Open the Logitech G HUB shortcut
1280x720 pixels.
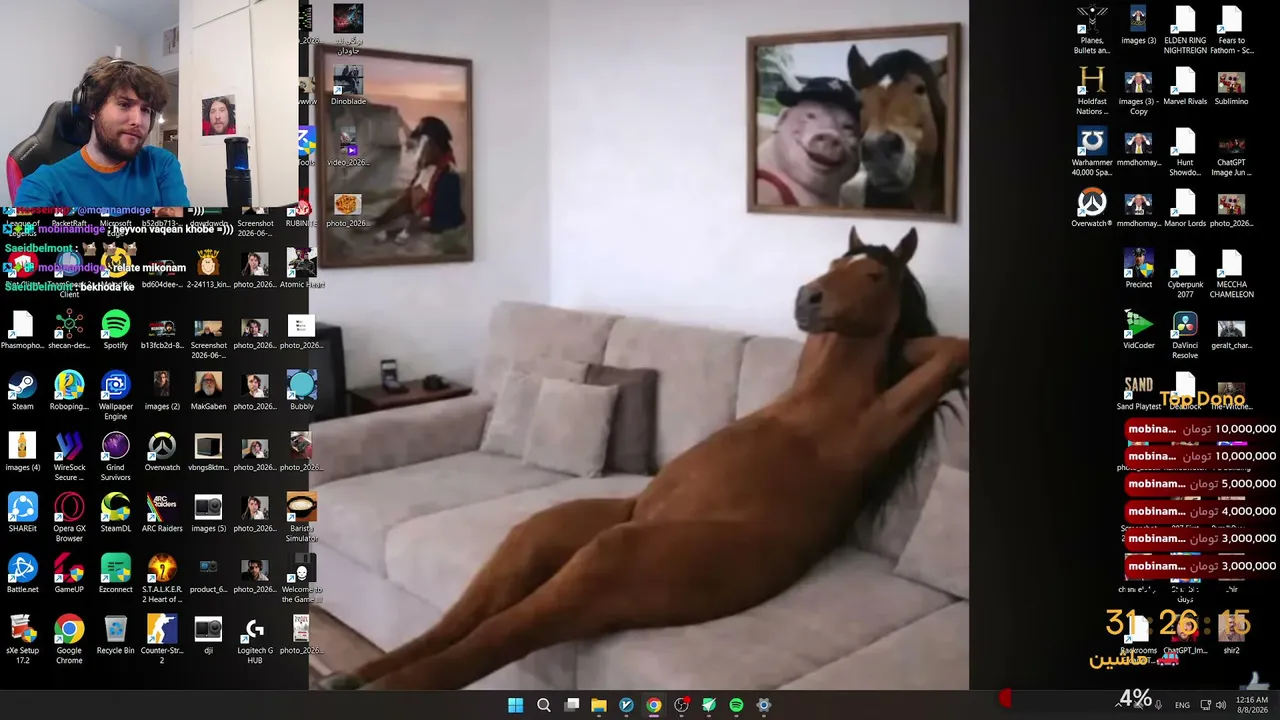click(x=255, y=641)
